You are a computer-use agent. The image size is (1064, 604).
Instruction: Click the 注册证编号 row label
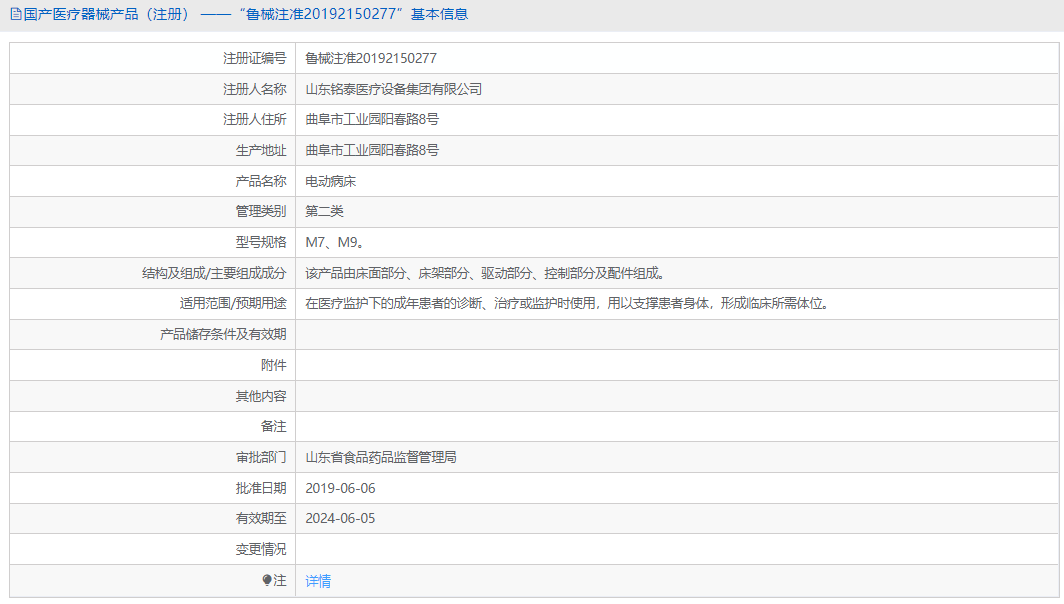[x=254, y=58]
